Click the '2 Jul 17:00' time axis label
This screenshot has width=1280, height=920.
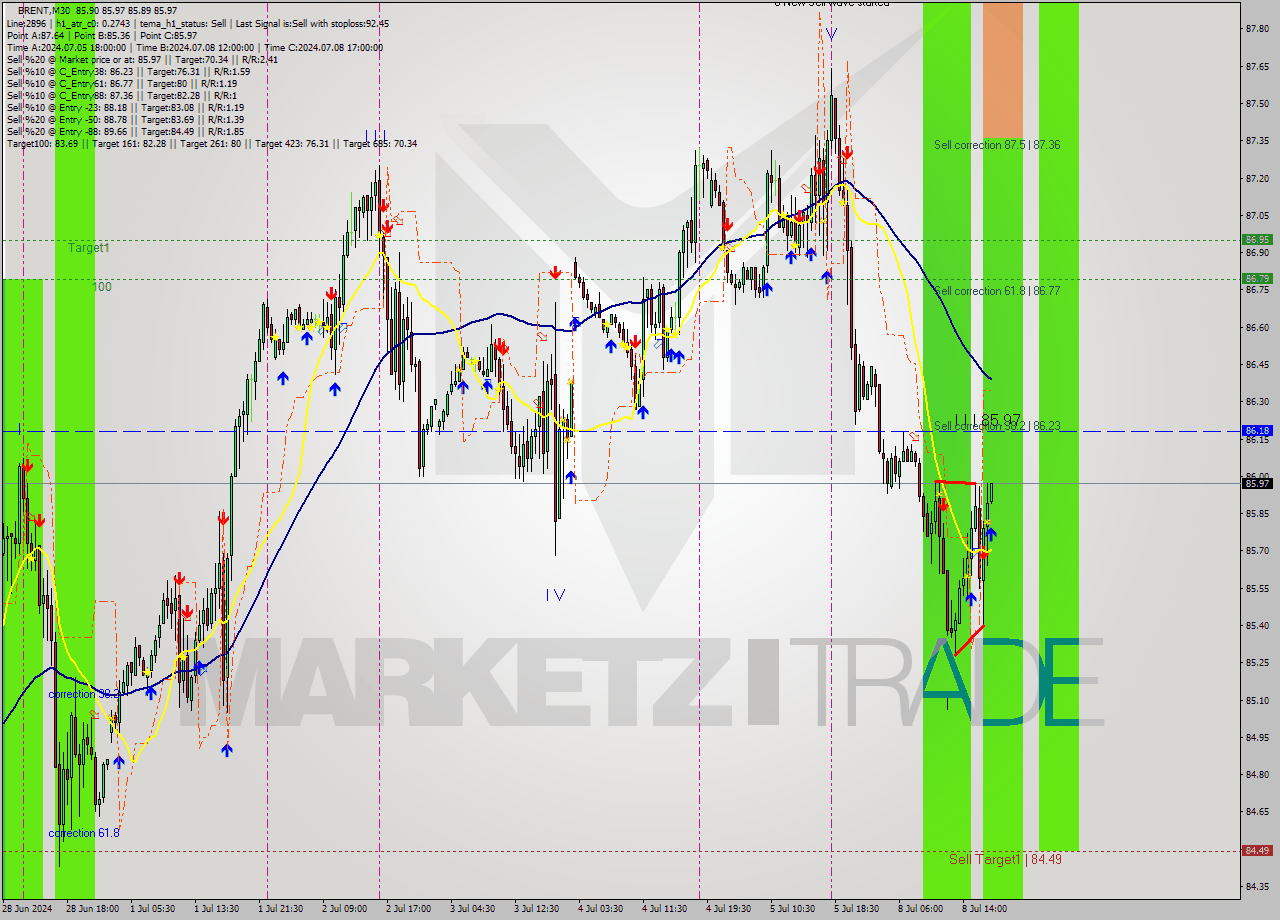tap(408, 909)
